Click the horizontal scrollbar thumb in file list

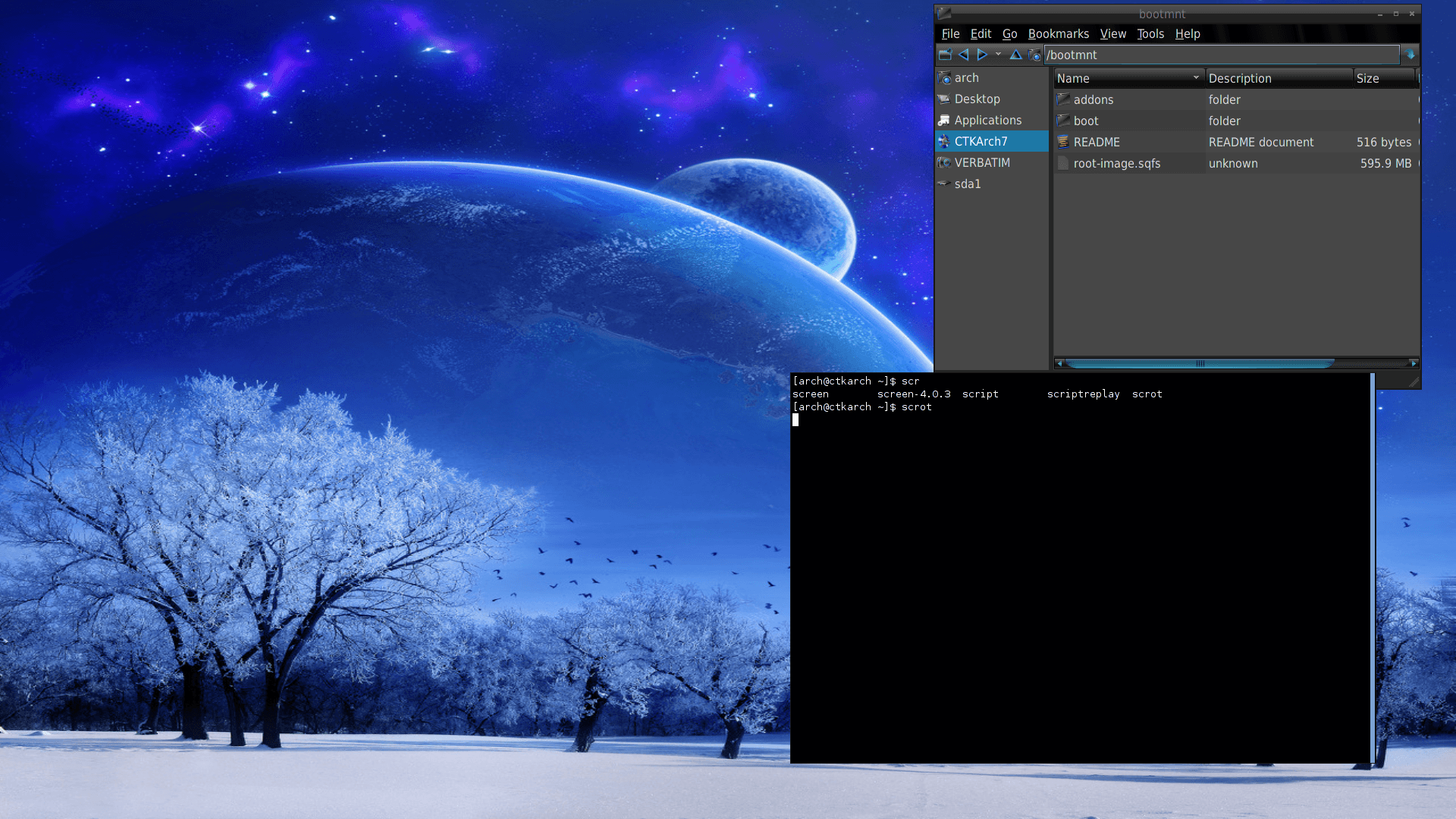click(1200, 363)
